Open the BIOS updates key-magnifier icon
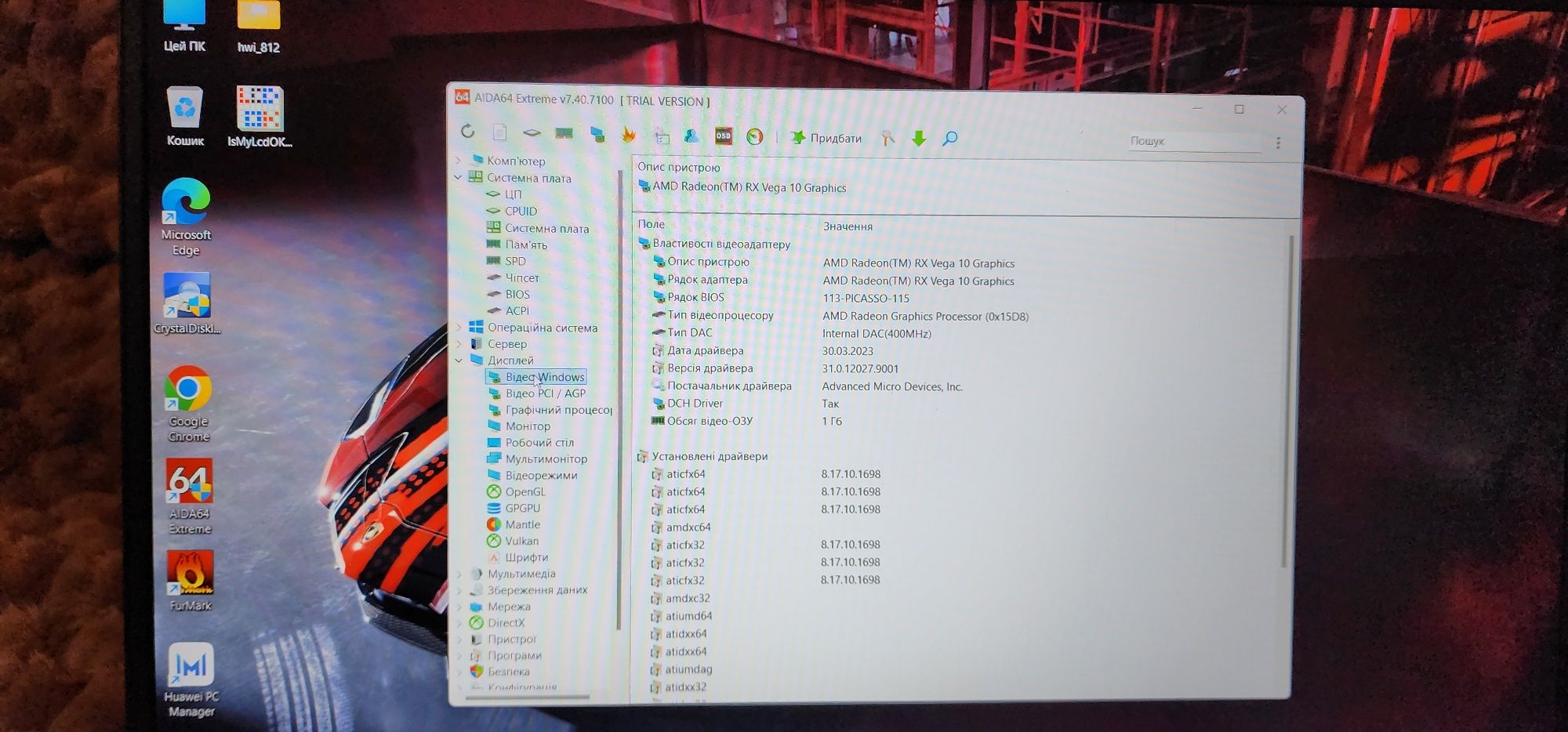This screenshot has height=732, width=1568. [x=887, y=138]
